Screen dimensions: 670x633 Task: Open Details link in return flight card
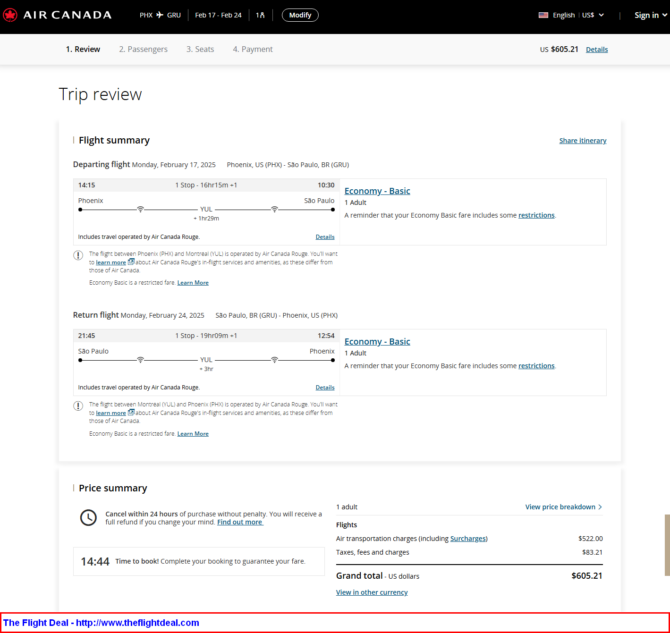pyautogui.click(x=325, y=387)
